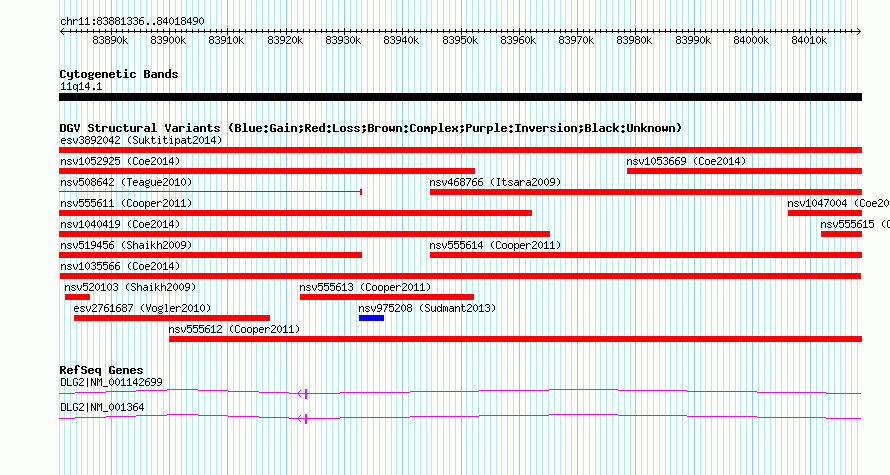
Task: Open the DLG2|NM_001142699 gene label
Action: point(111,382)
